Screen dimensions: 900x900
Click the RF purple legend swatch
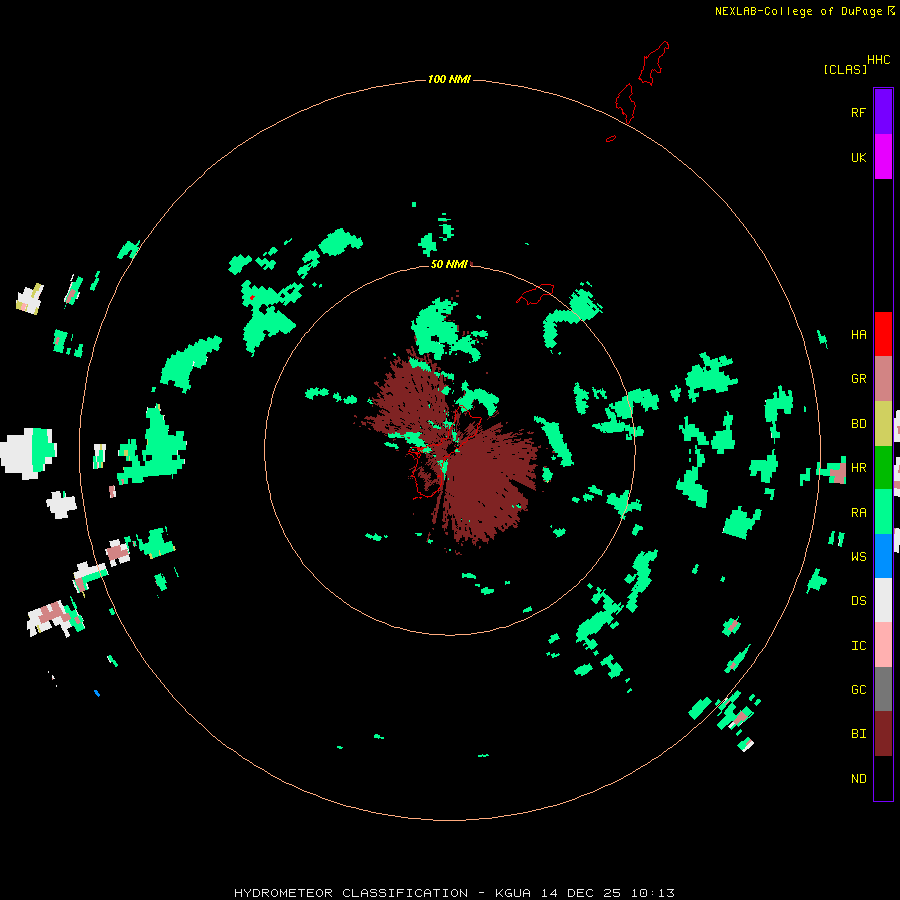(883, 112)
